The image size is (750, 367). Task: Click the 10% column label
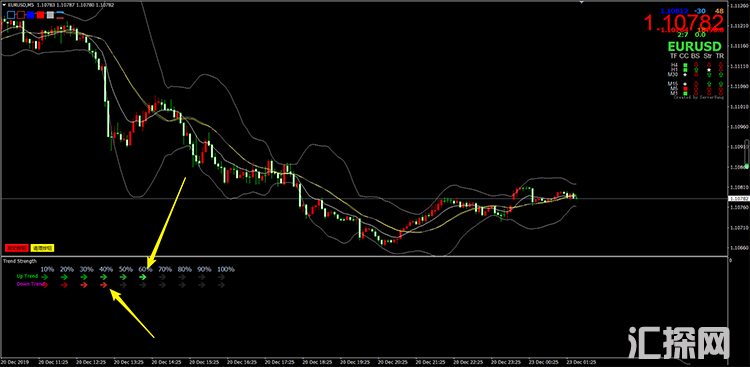point(47,269)
